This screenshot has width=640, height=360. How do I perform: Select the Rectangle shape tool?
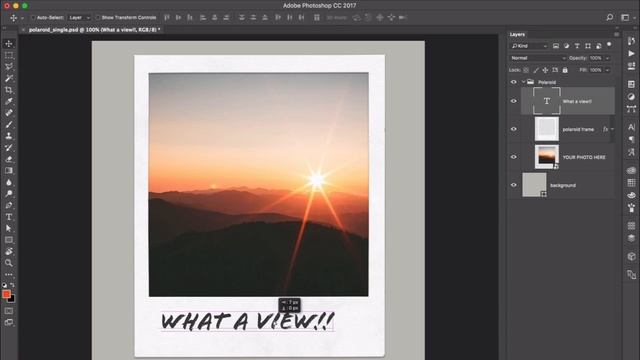click(9, 240)
